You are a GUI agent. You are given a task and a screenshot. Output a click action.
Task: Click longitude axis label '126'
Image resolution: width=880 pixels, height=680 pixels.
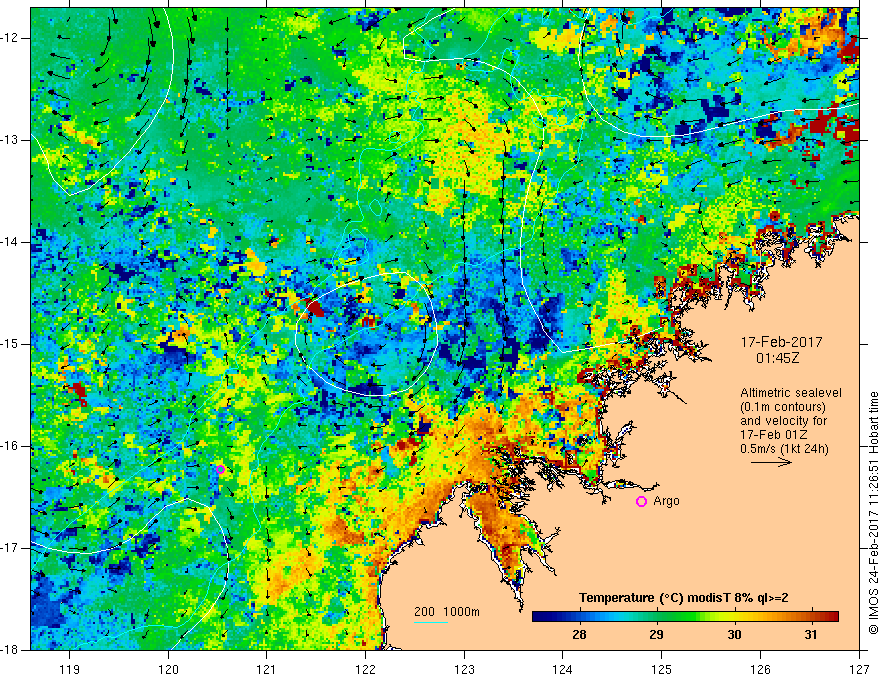click(x=760, y=669)
